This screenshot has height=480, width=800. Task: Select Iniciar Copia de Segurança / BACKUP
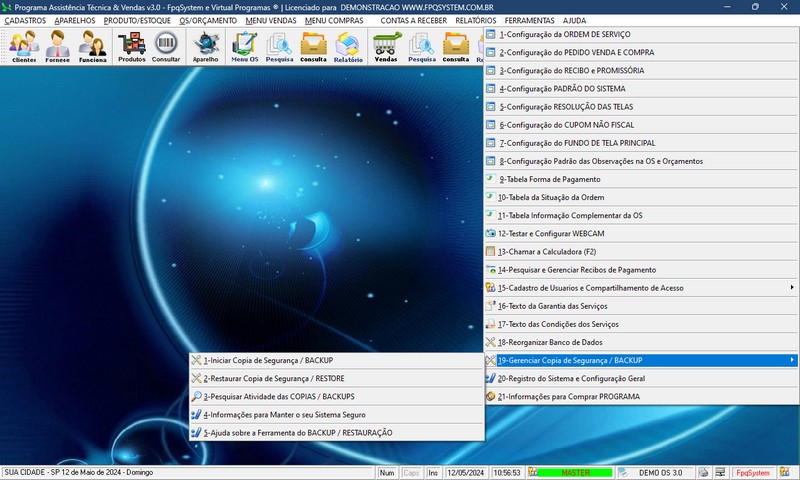(x=268, y=360)
